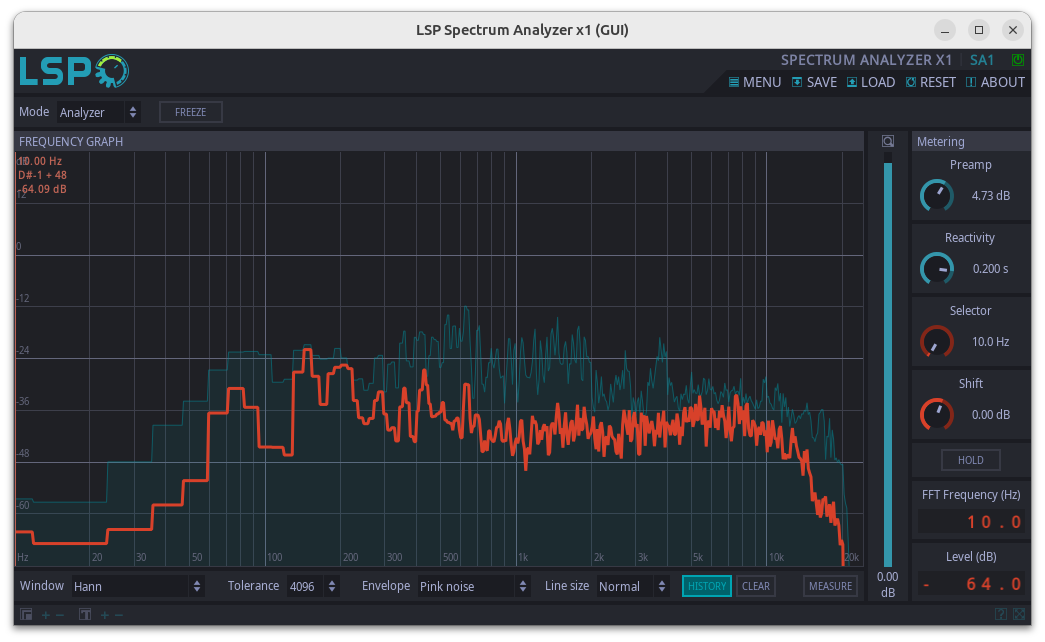Close the LSP Spectrum Analyzer window
The width and height of the screenshot is (1045, 642).
pos(1012,30)
